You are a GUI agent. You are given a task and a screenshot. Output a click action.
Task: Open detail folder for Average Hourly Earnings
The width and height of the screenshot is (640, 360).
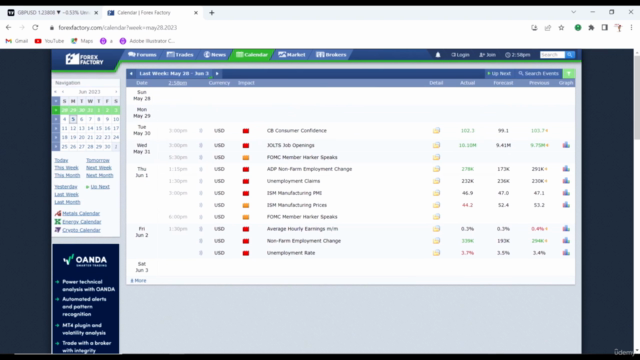pos(436,229)
